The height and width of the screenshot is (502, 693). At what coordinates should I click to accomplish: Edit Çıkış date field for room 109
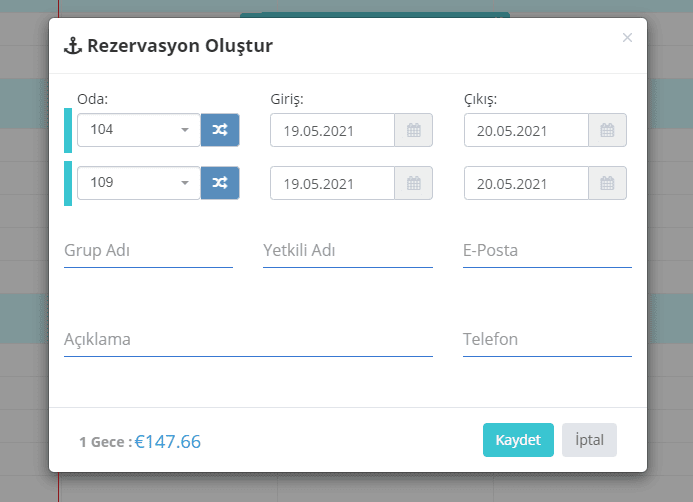526,183
